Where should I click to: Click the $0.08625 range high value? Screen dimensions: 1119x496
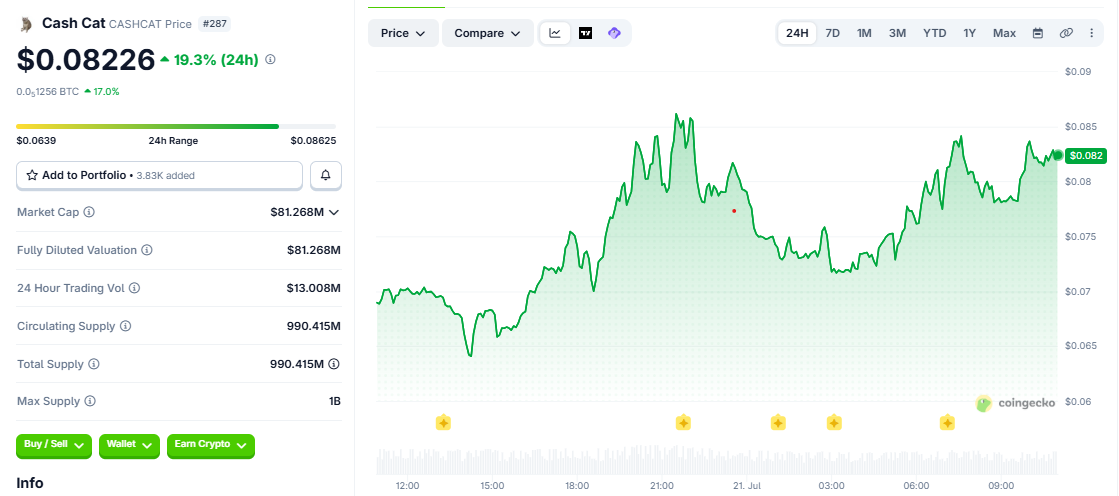313,141
